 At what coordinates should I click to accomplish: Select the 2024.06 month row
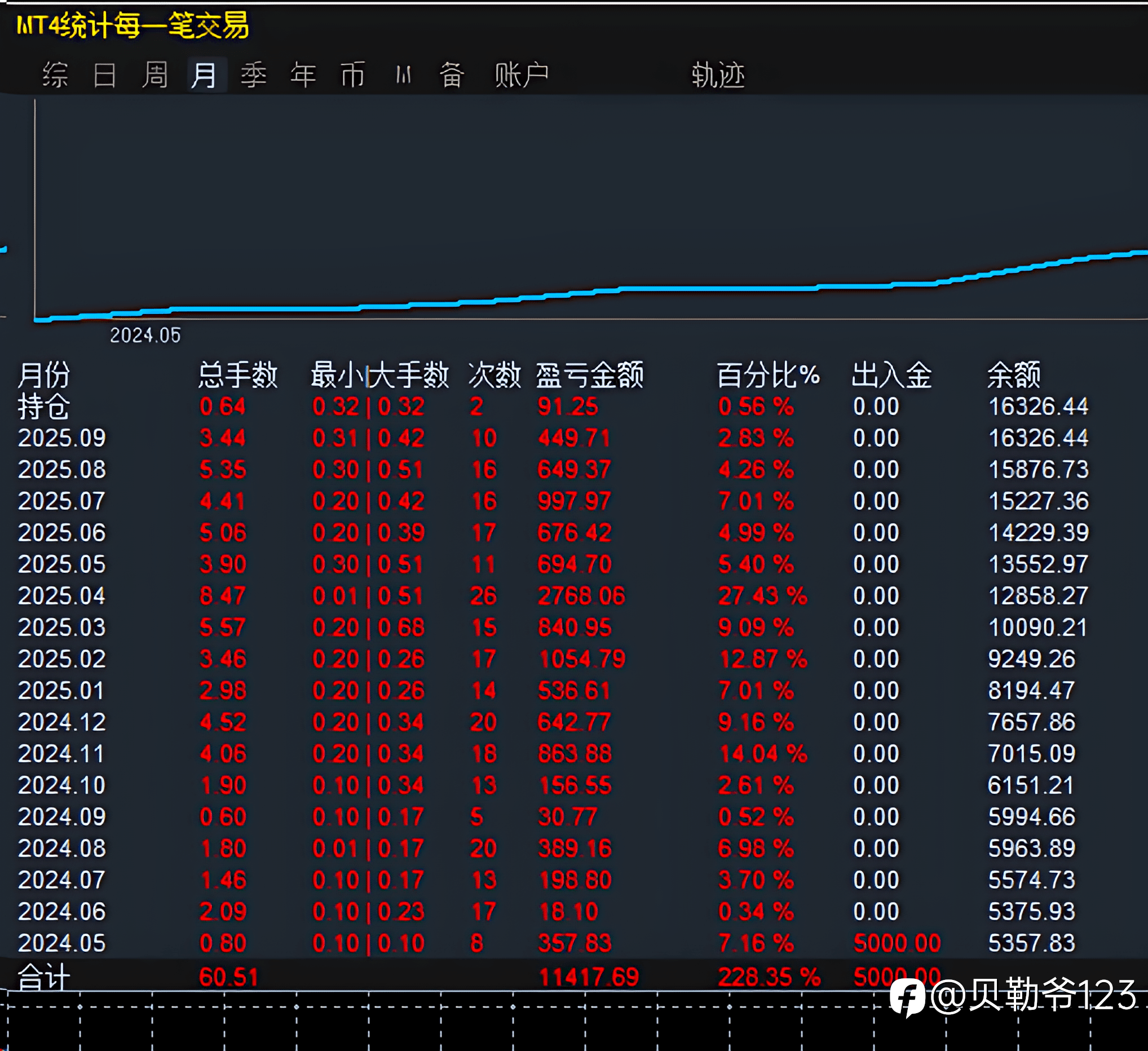(x=553, y=912)
